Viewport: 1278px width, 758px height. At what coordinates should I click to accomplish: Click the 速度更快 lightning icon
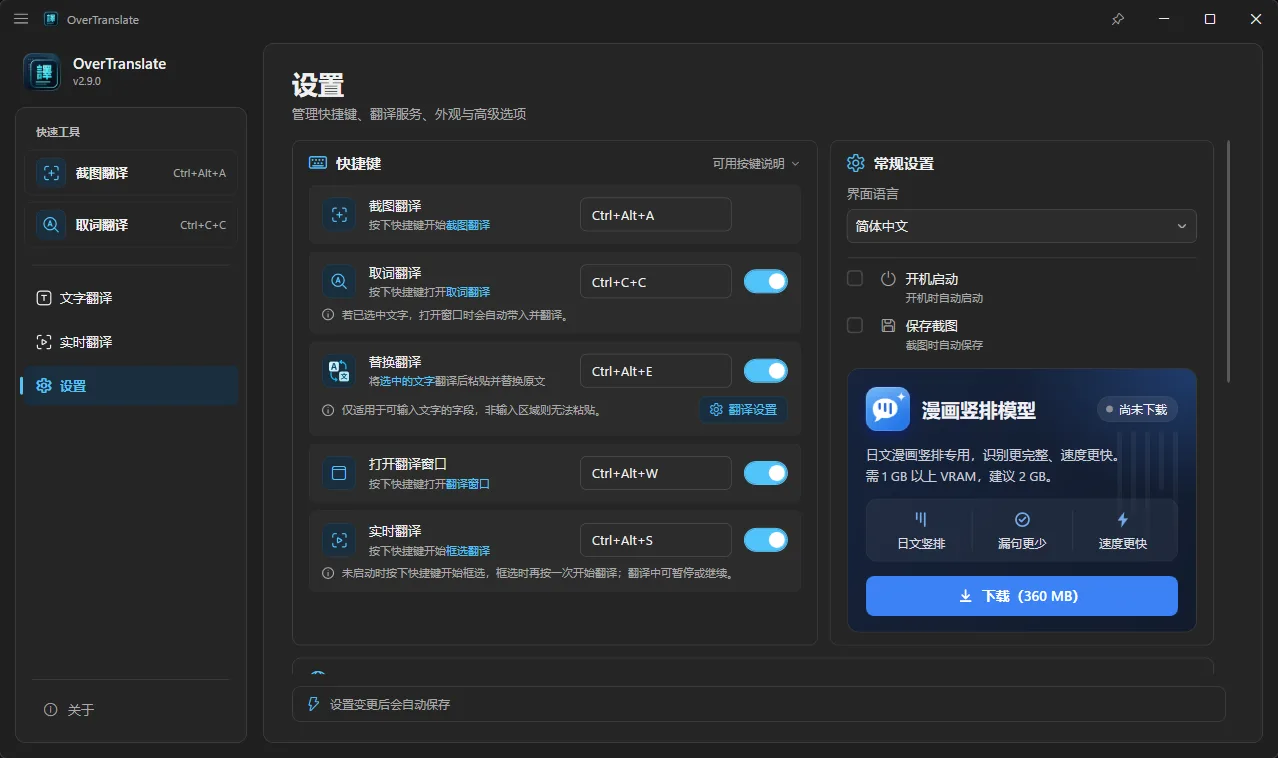(x=1122, y=520)
